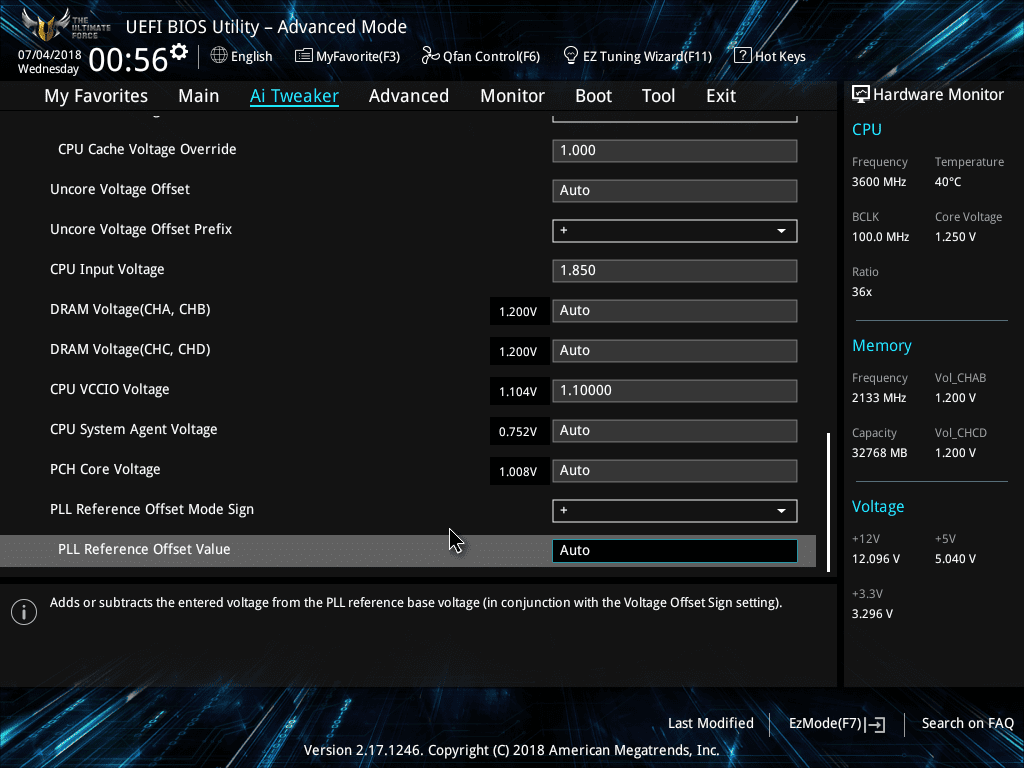The width and height of the screenshot is (1024, 768).
Task: Click PLL Reference Offset Value field
Action: tap(675, 551)
